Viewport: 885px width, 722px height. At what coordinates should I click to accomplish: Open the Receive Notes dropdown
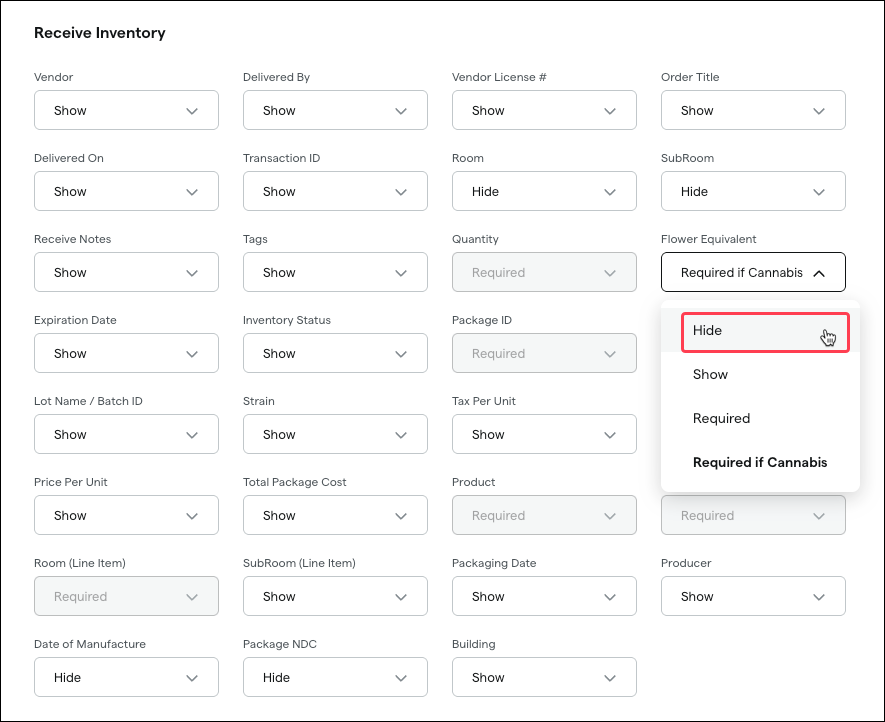(126, 272)
